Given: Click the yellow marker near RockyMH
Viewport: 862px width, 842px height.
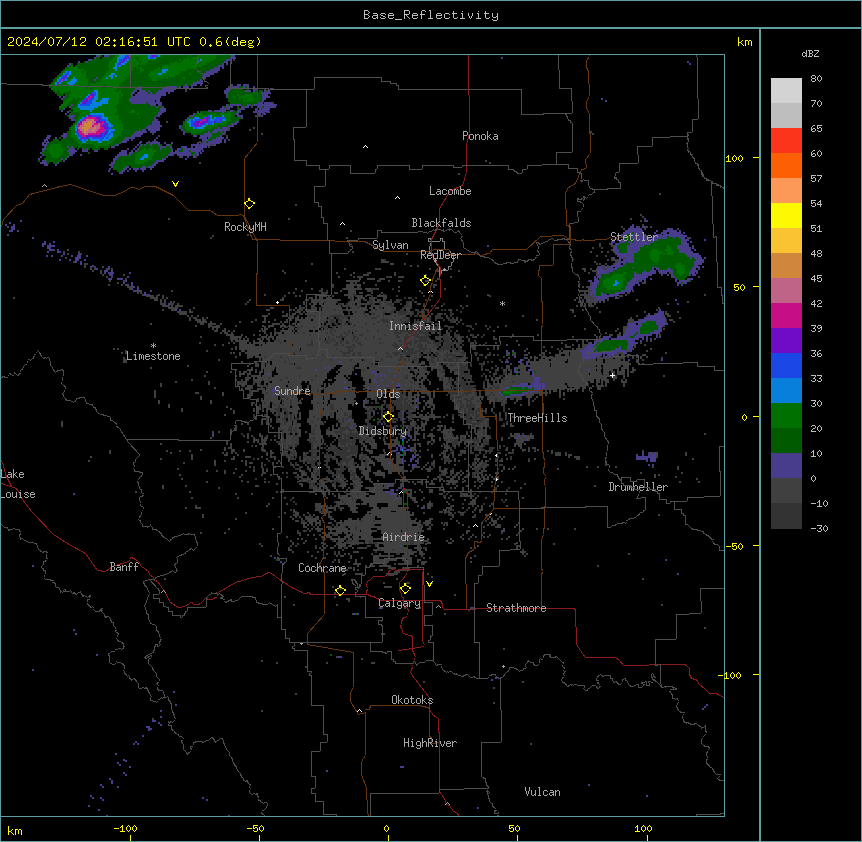Looking at the screenshot, I should pos(249,204).
